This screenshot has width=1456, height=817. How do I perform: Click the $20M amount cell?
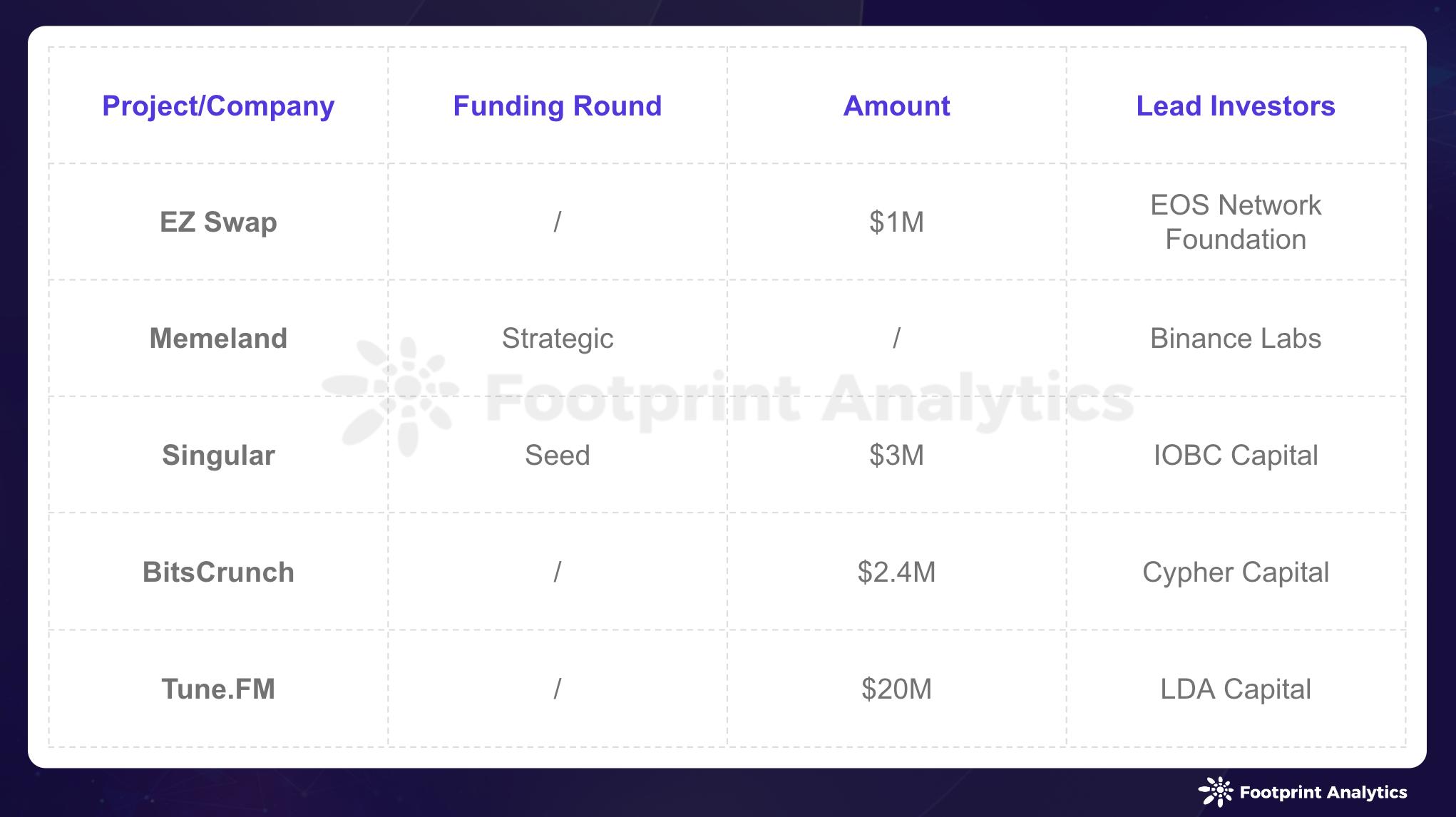coord(896,689)
